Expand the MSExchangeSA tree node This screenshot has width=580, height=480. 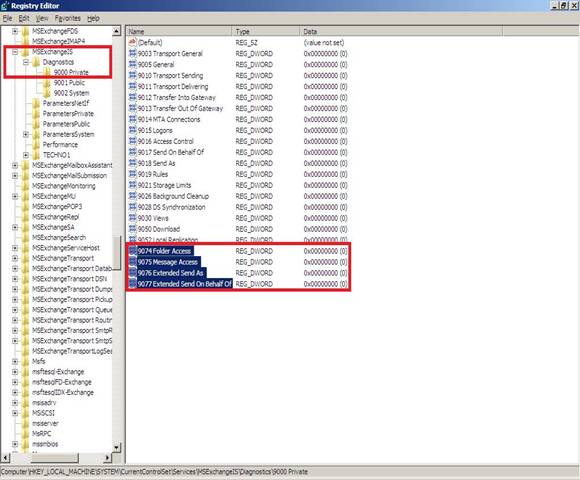coord(15,227)
